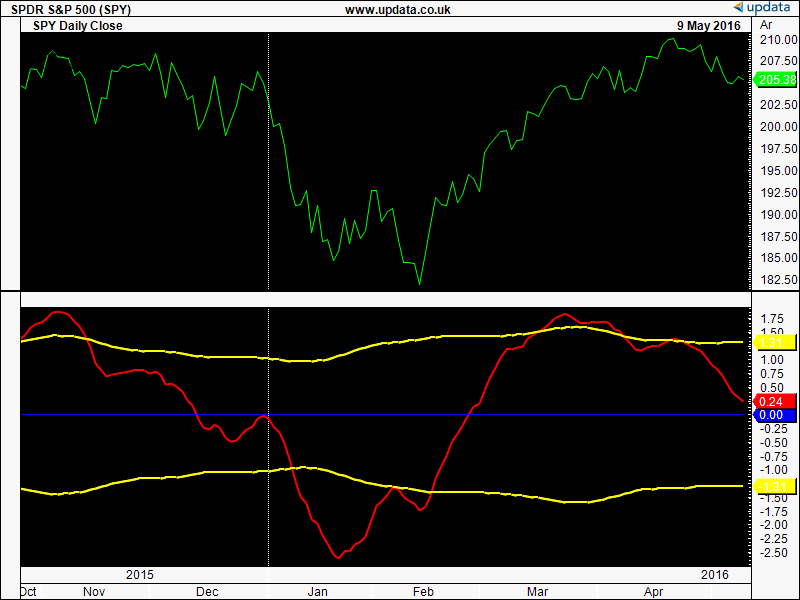The width and height of the screenshot is (800, 600).
Task: Click the Feb month label
Action: [x=423, y=592]
